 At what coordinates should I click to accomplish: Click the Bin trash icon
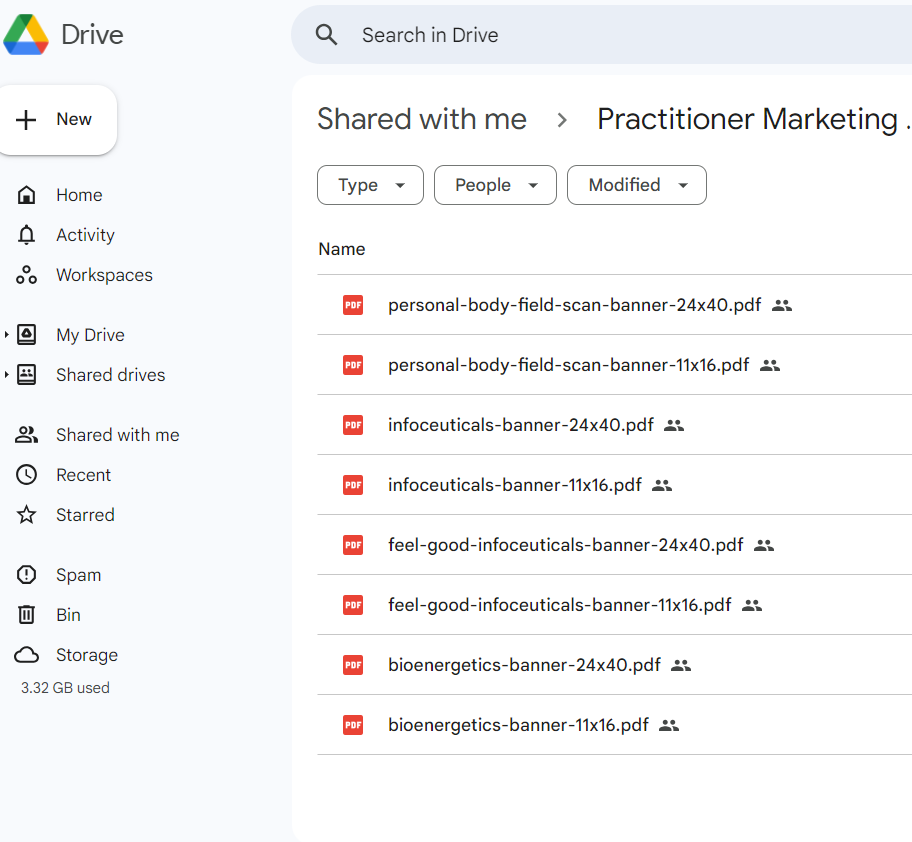click(x=26, y=615)
